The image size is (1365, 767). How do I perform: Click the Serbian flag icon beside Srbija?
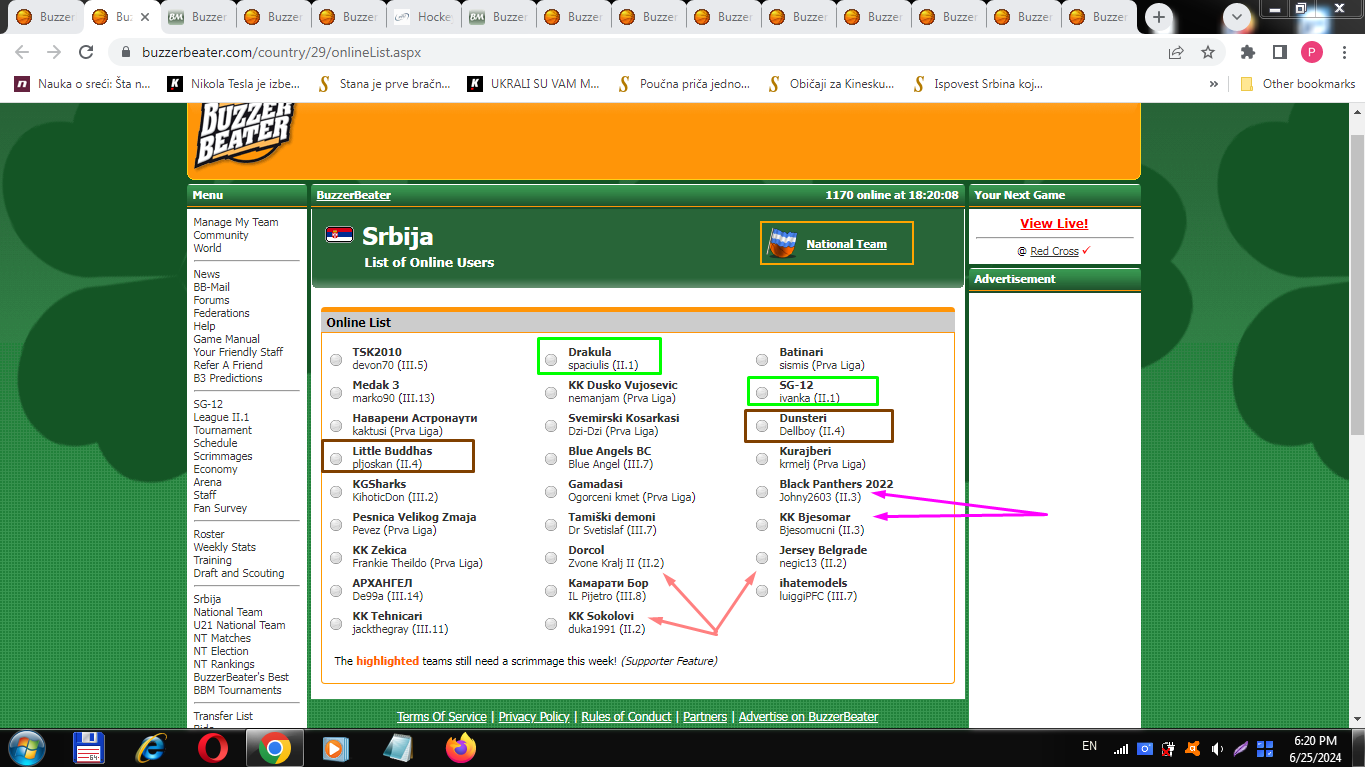339,235
